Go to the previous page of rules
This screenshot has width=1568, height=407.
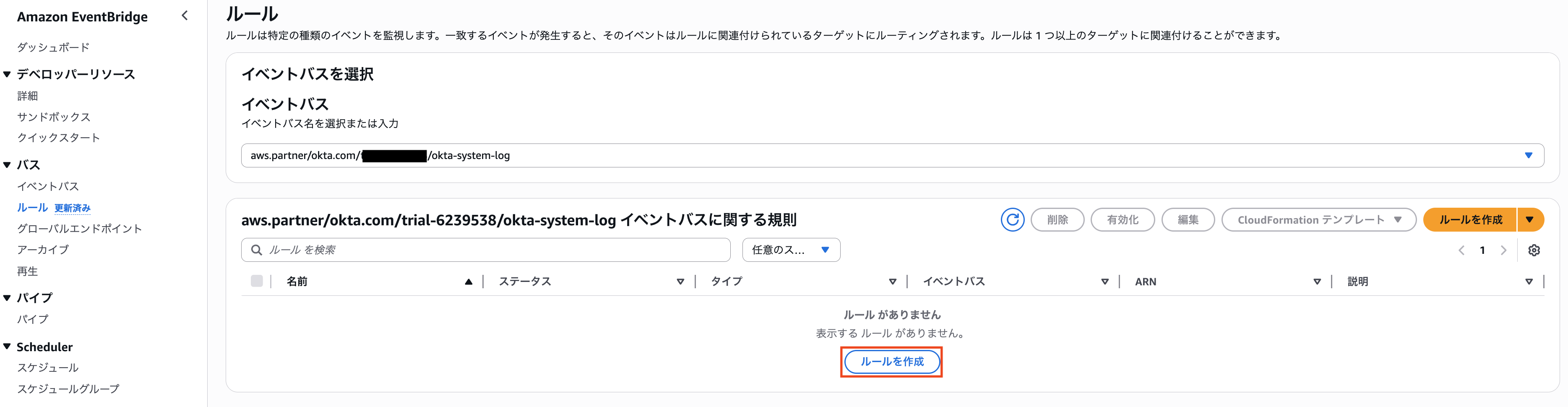tap(1461, 250)
